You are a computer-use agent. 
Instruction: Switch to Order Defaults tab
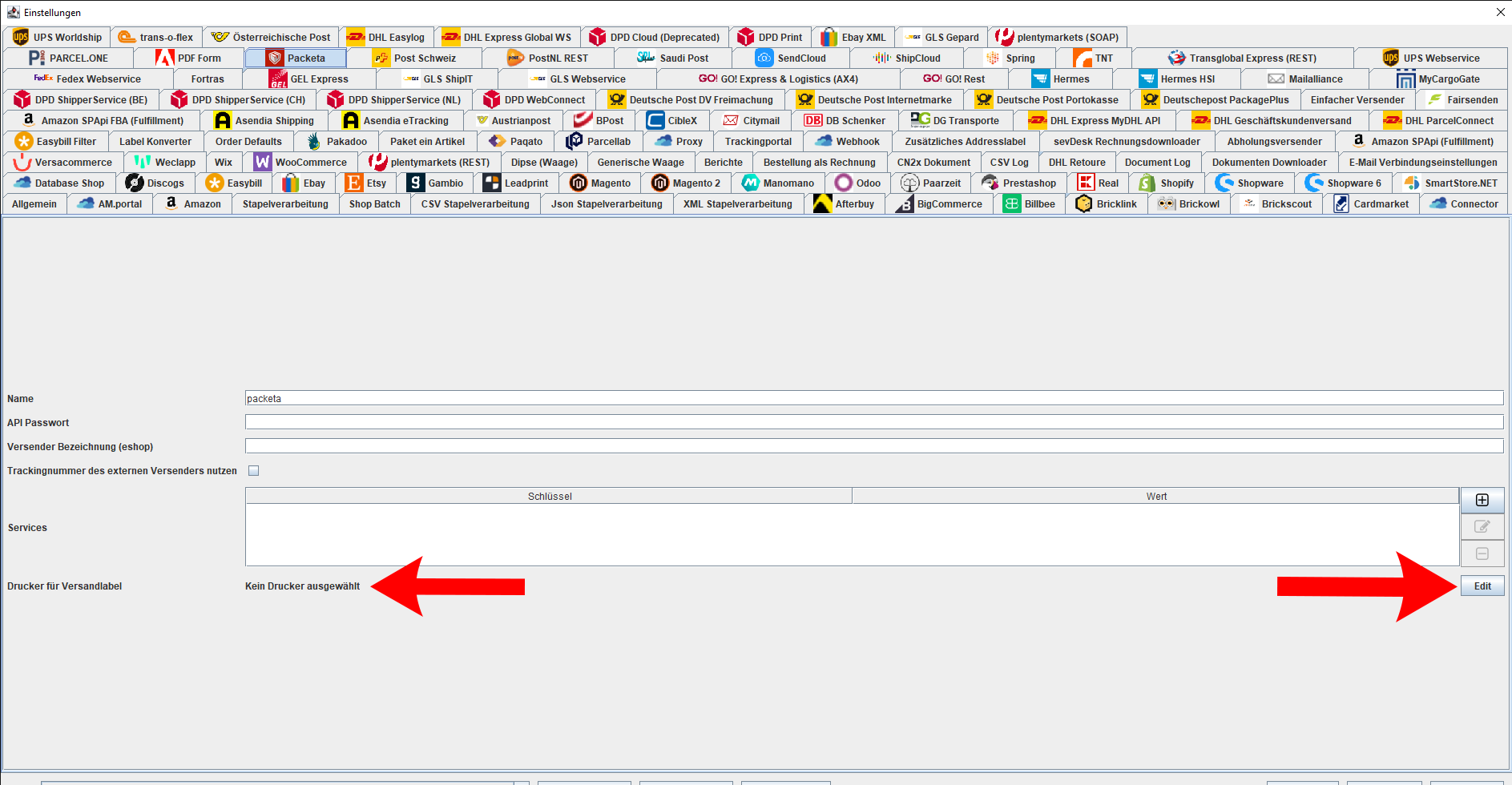point(248,141)
